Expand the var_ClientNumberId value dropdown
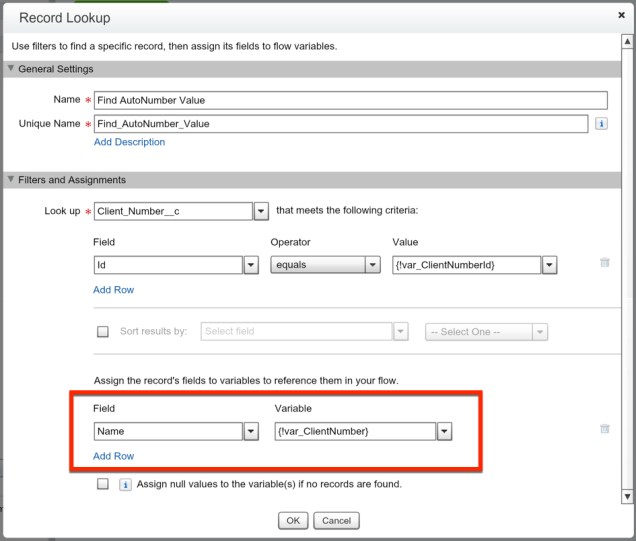Viewport: 636px width, 541px height. pos(549,265)
